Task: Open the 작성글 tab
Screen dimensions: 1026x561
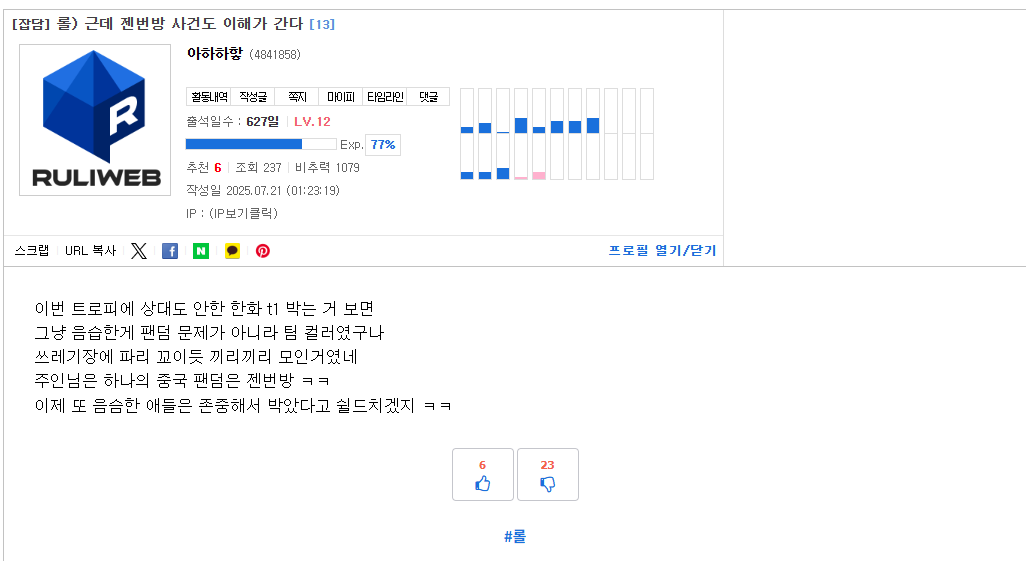Action: 253,97
